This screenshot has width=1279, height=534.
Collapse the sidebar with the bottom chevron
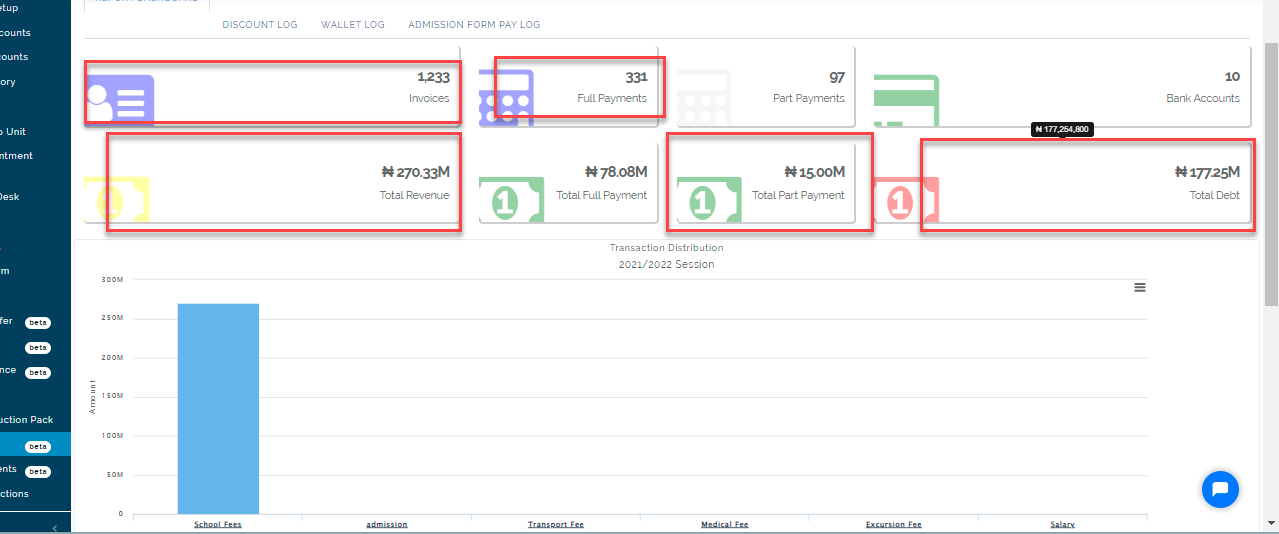55,527
